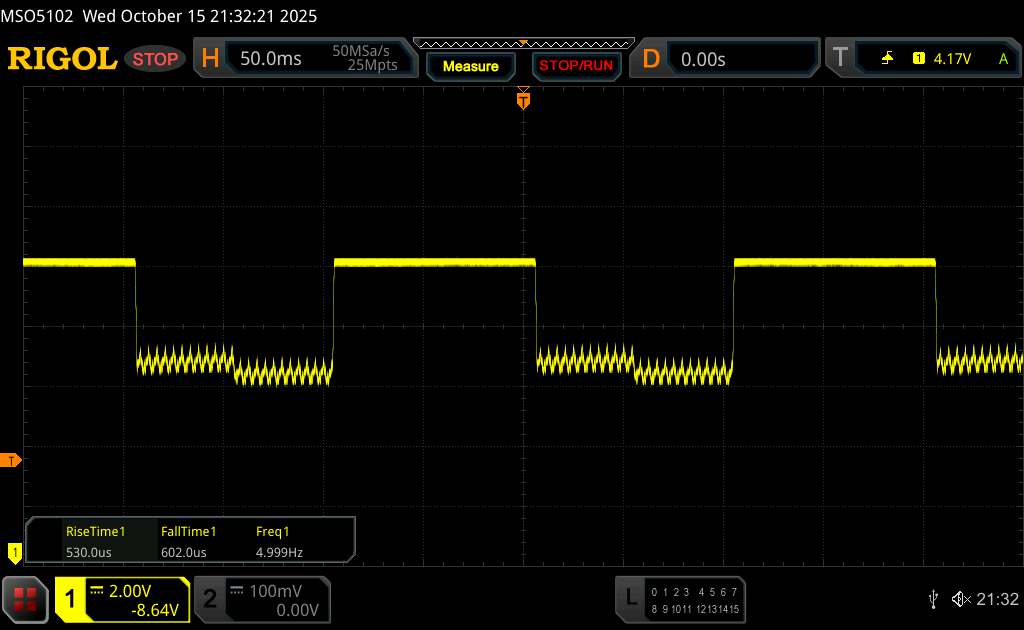Image resolution: width=1024 pixels, height=630 pixels.
Task: Open the red grid function menu icon
Action: point(26,599)
